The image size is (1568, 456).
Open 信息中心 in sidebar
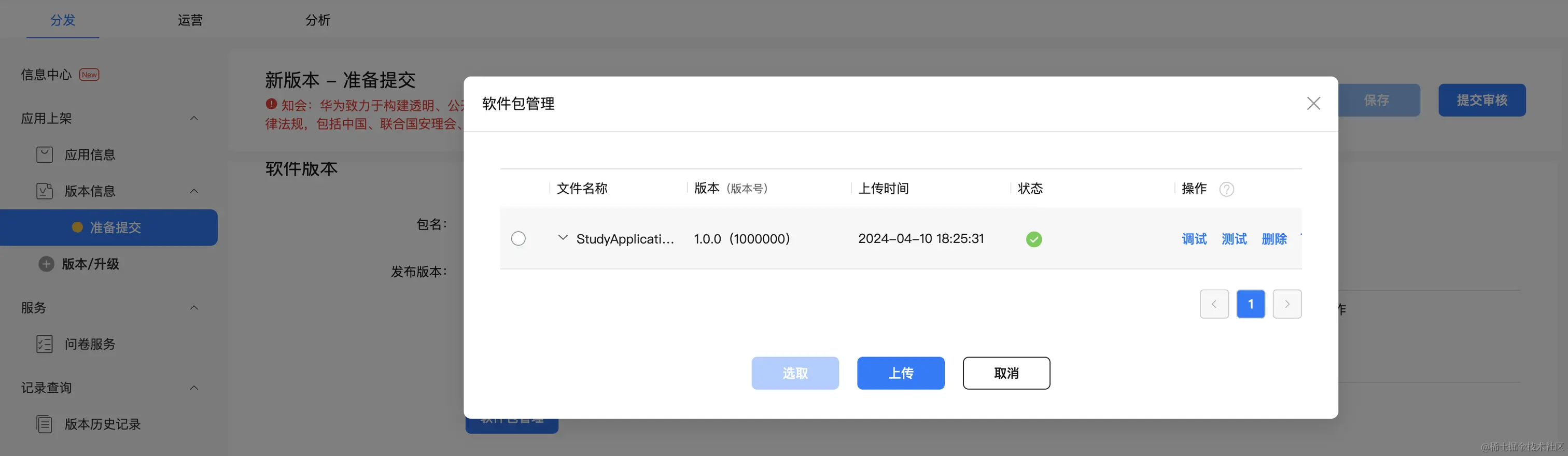tap(46, 75)
